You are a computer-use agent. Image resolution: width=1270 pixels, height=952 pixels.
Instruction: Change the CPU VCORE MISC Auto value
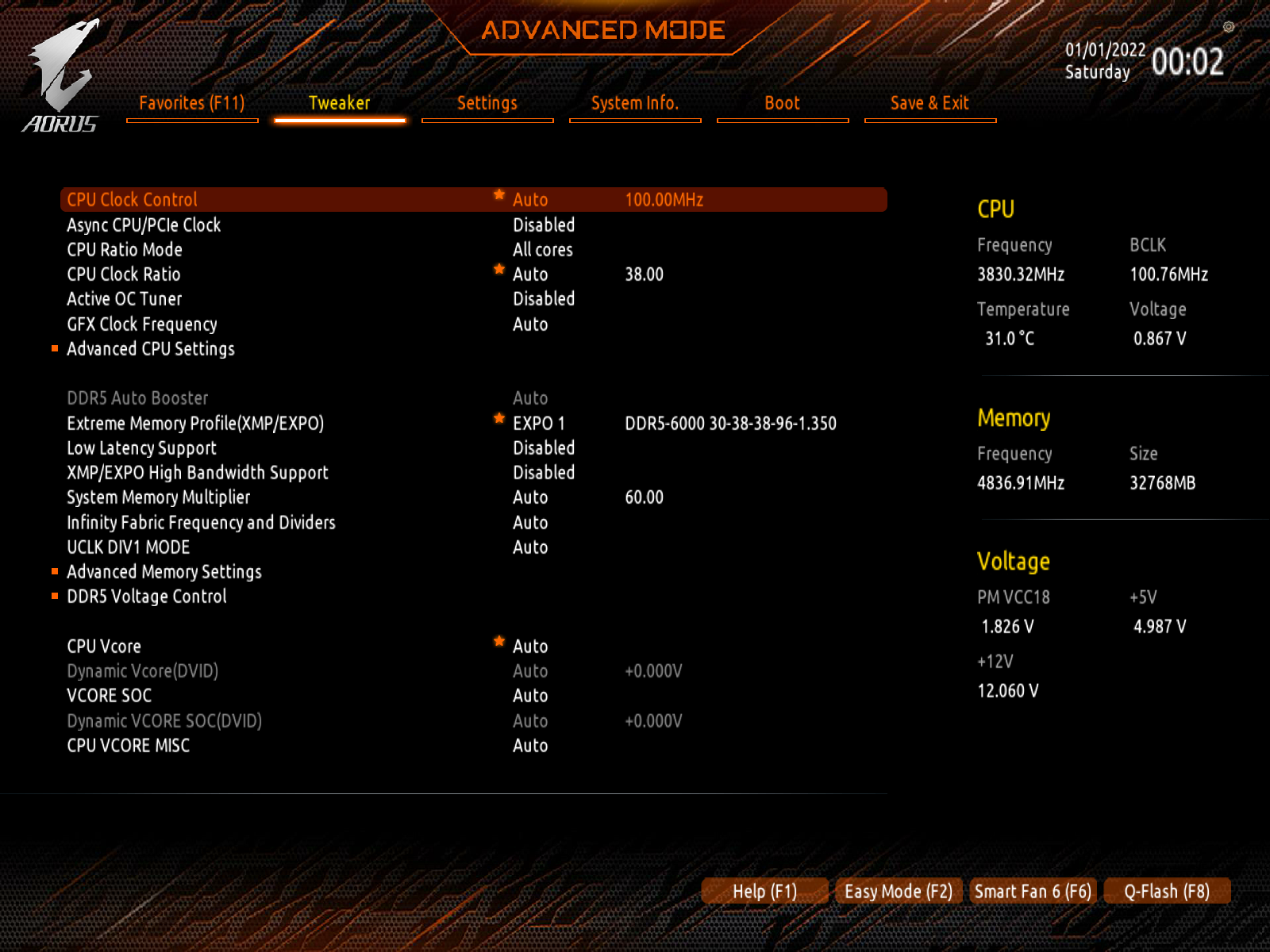click(x=530, y=746)
